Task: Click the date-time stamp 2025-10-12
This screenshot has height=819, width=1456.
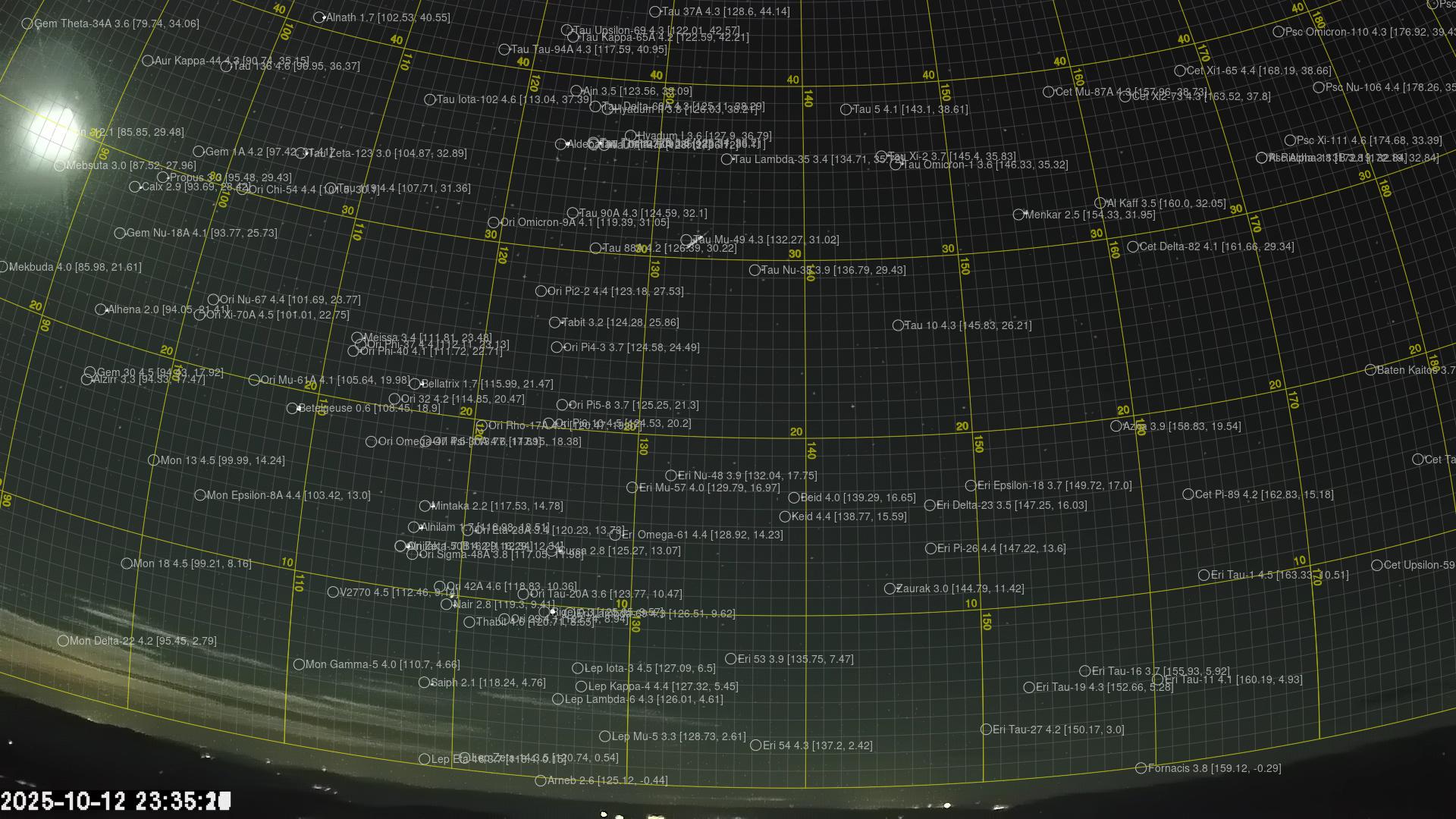Action: (114, 802)
